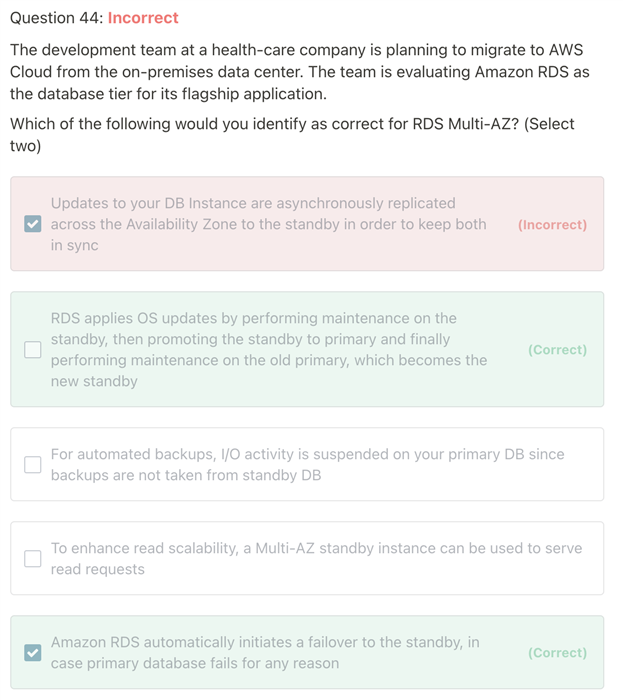Click the health-care company scenario paragraph
This screenshot has width=623, height=700.
(x=299, y=72)
